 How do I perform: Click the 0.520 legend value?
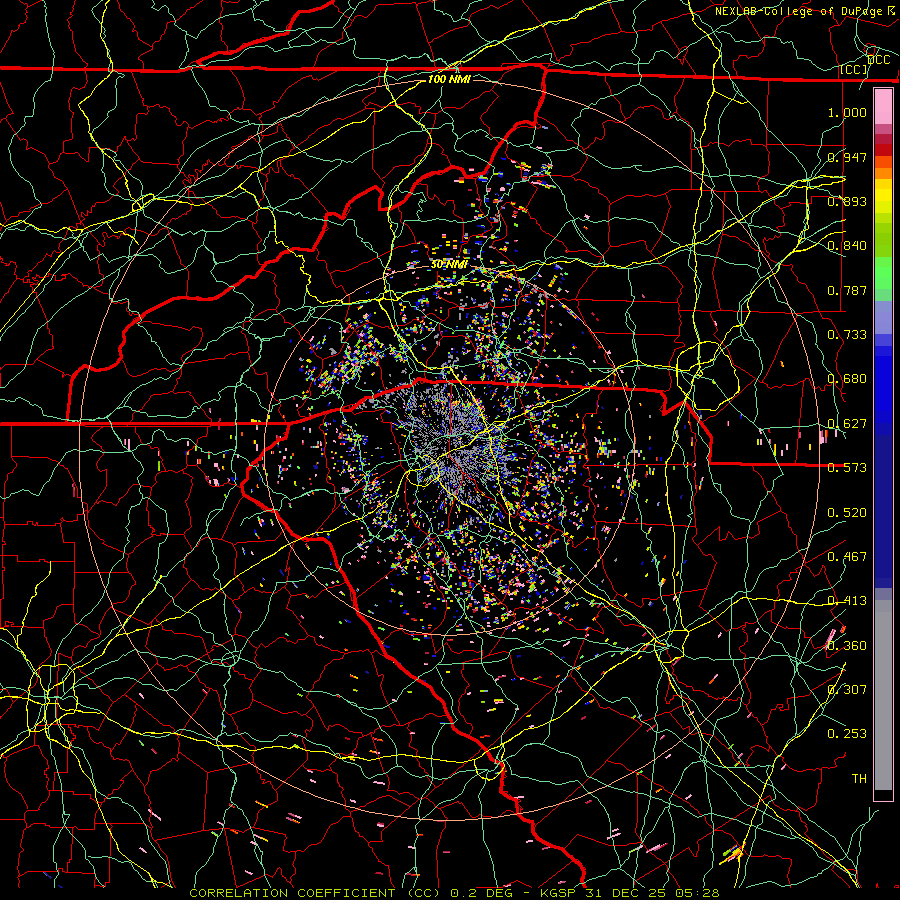847,513
